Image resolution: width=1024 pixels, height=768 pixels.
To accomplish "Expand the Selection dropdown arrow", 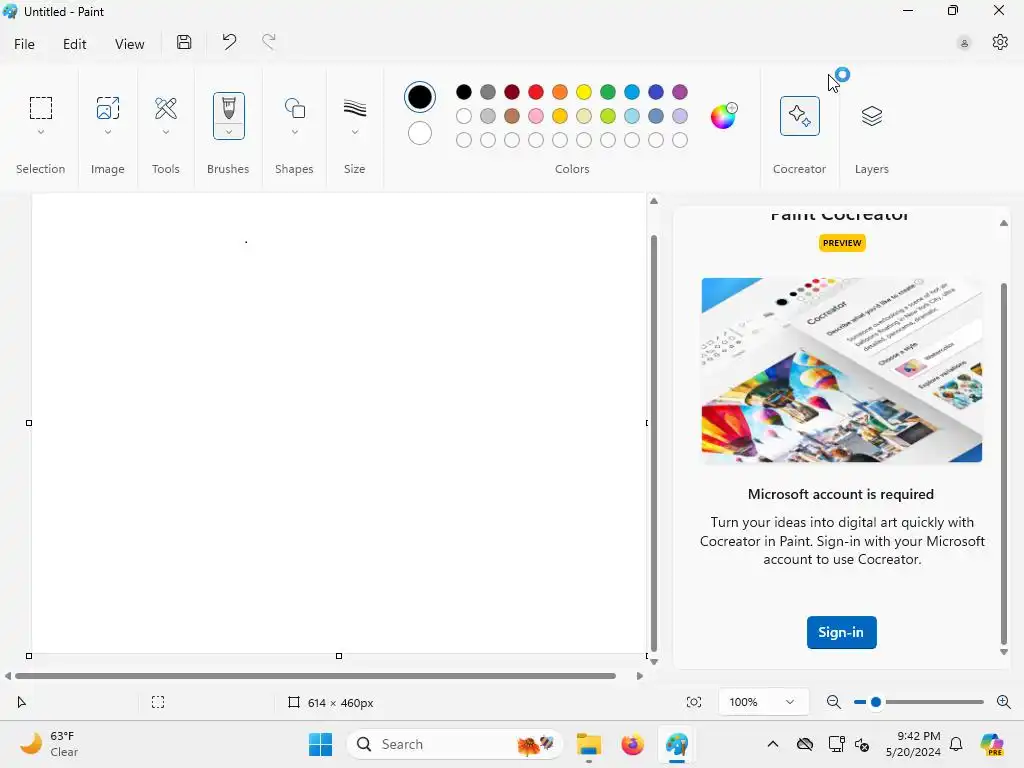I will (x=40, y=133).
